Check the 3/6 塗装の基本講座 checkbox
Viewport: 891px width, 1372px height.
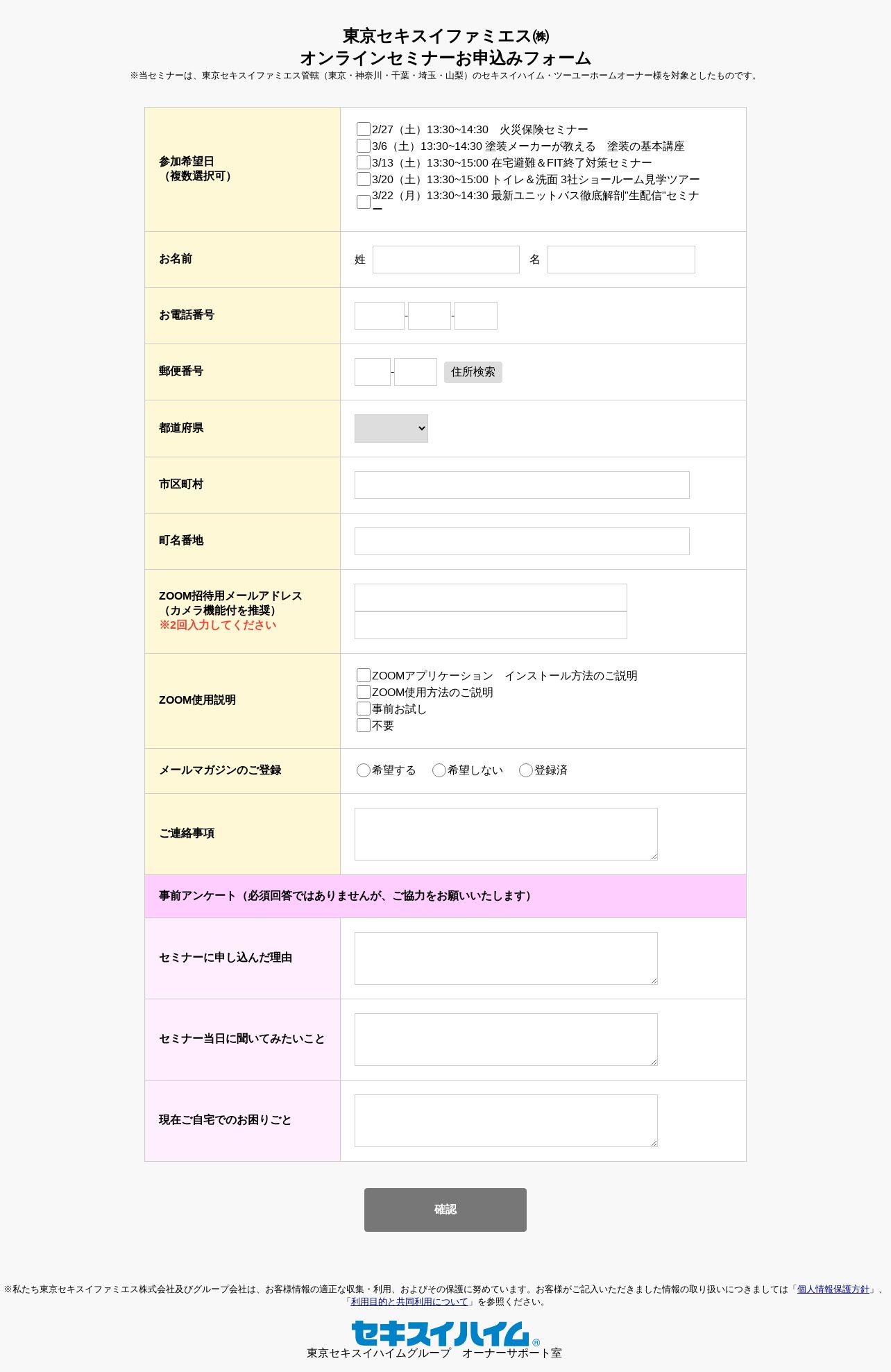[x=364, y=146]
